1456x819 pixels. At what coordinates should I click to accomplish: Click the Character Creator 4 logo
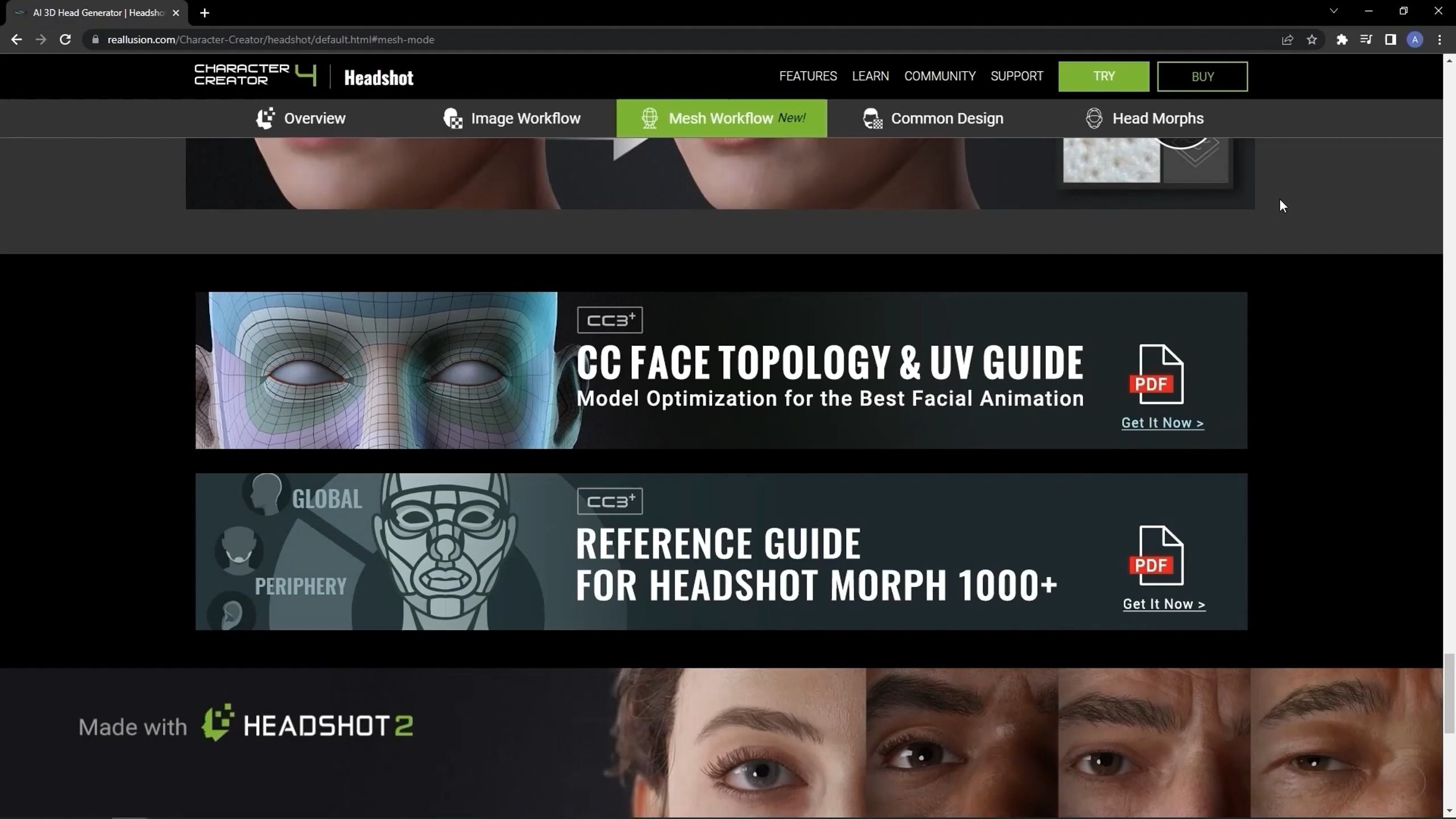[255, 75]
